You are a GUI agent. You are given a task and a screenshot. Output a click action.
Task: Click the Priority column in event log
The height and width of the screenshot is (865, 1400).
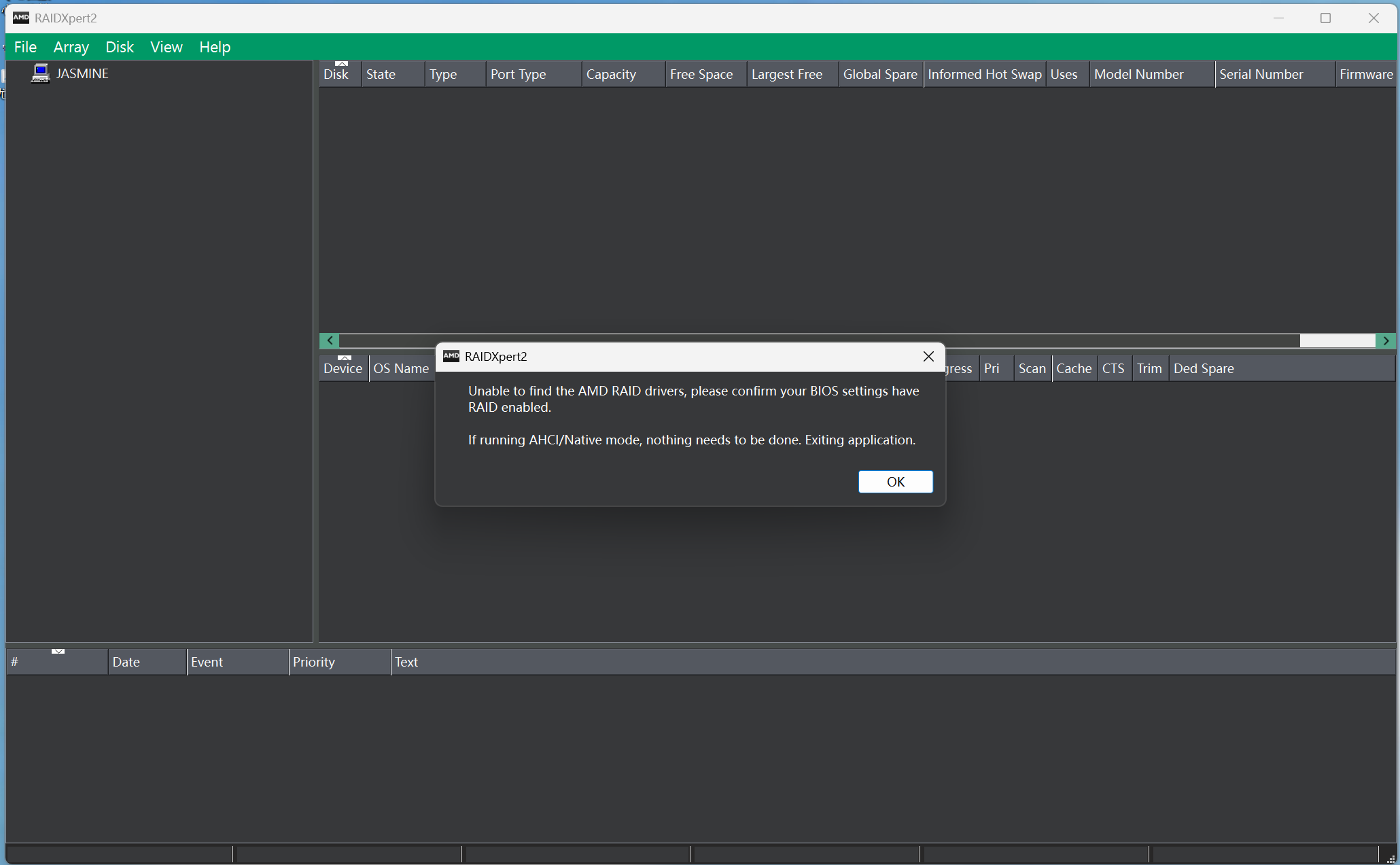click(x=314, y=662)
